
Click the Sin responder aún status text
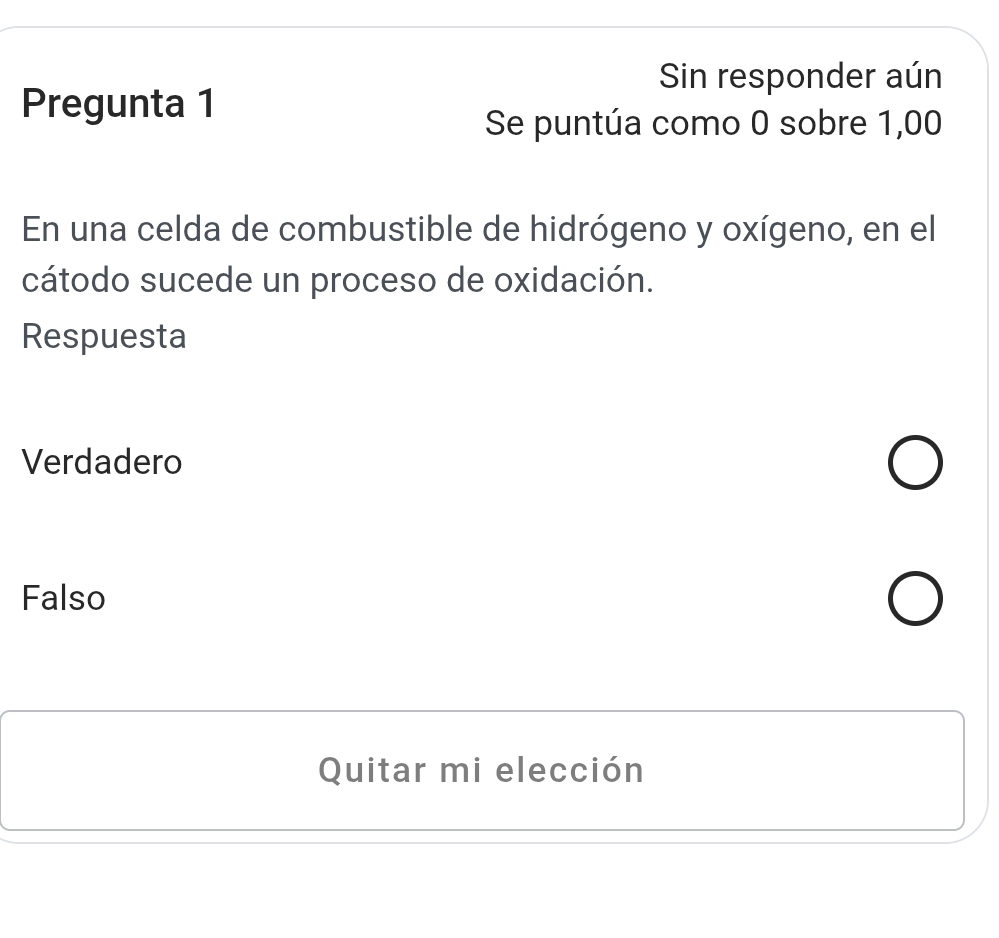(x=800, y=76)
